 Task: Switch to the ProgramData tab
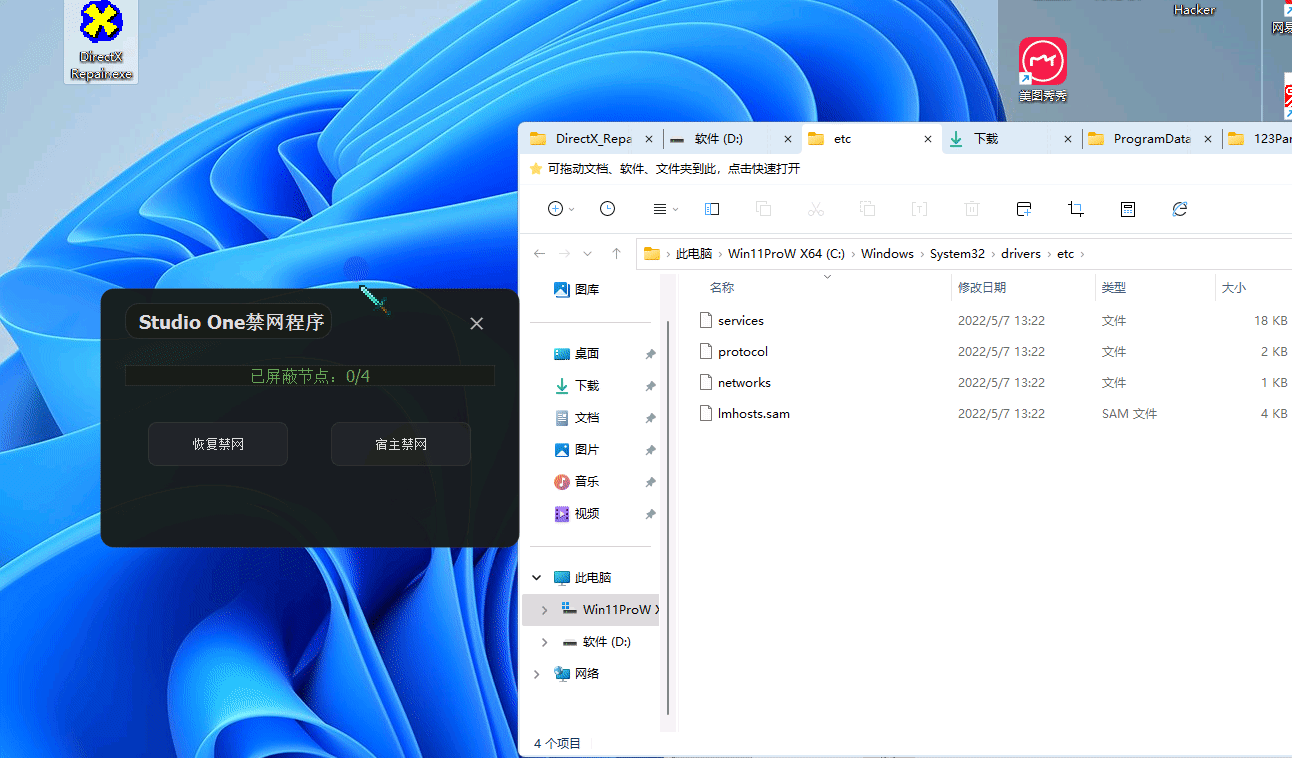pyautogui.click(x=1152, y=139)
